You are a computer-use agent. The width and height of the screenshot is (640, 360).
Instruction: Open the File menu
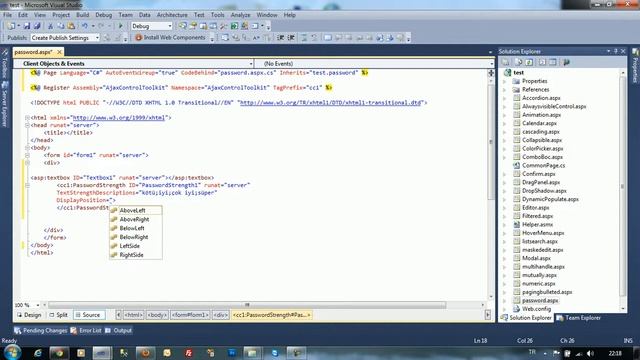tap(7, 15)
